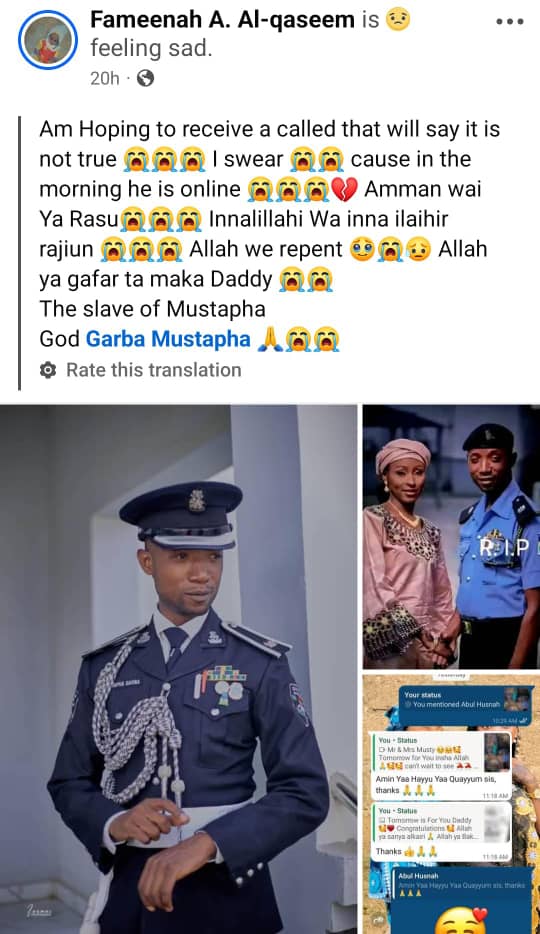Select Rate this translation
The width and height of the screenshot is (540, 934).
pyautogui.click(x=154, y=370)
